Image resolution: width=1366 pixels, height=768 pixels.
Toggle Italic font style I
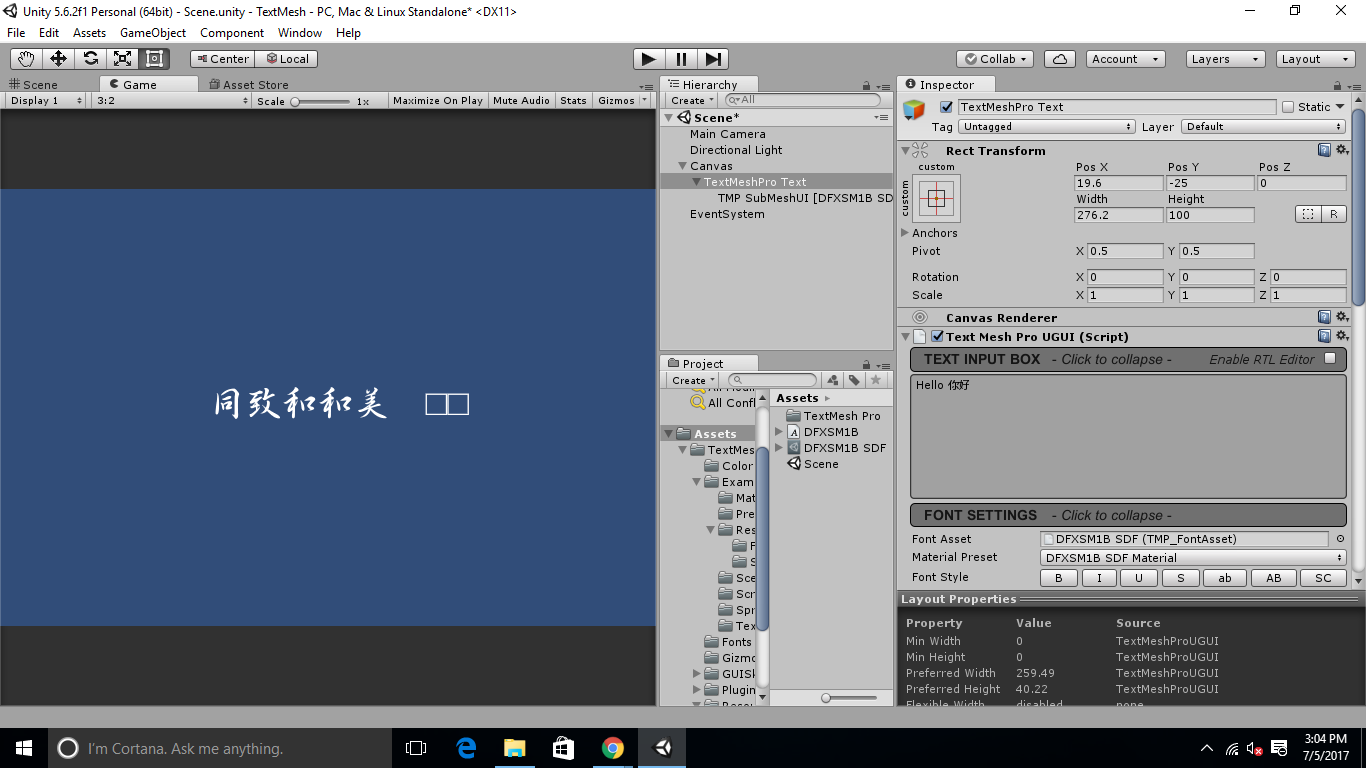point(1099,578)
